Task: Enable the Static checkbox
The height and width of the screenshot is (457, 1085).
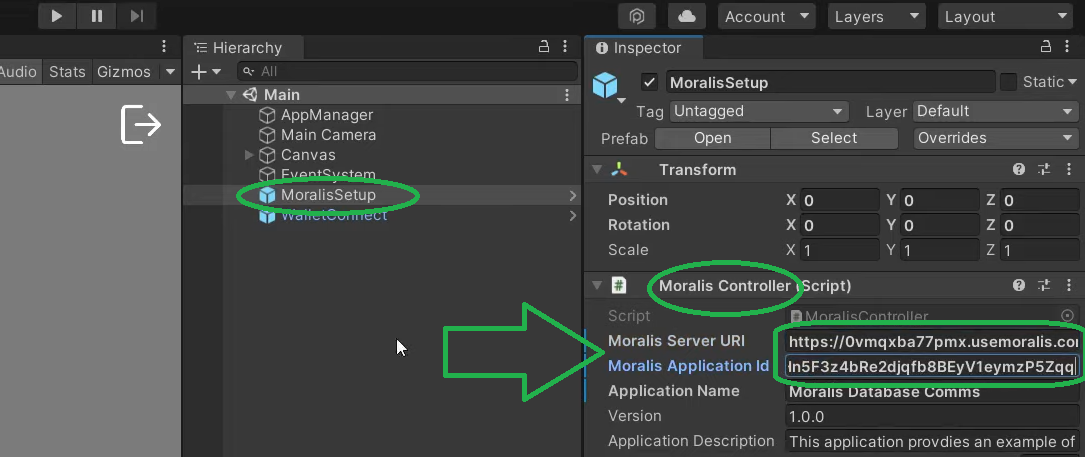Action: [1009, 82]
